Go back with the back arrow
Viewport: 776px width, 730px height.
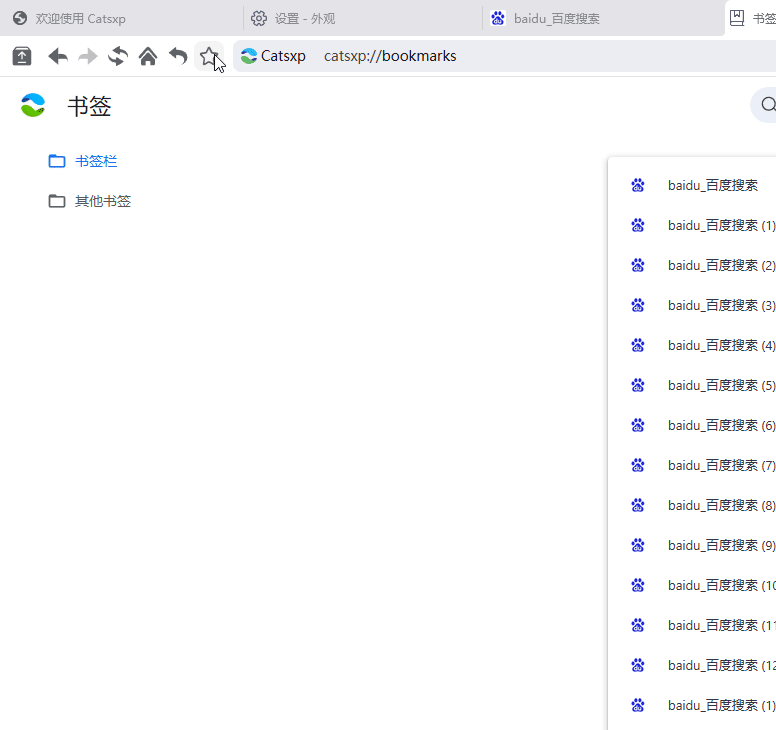click(x=58, y=56)
